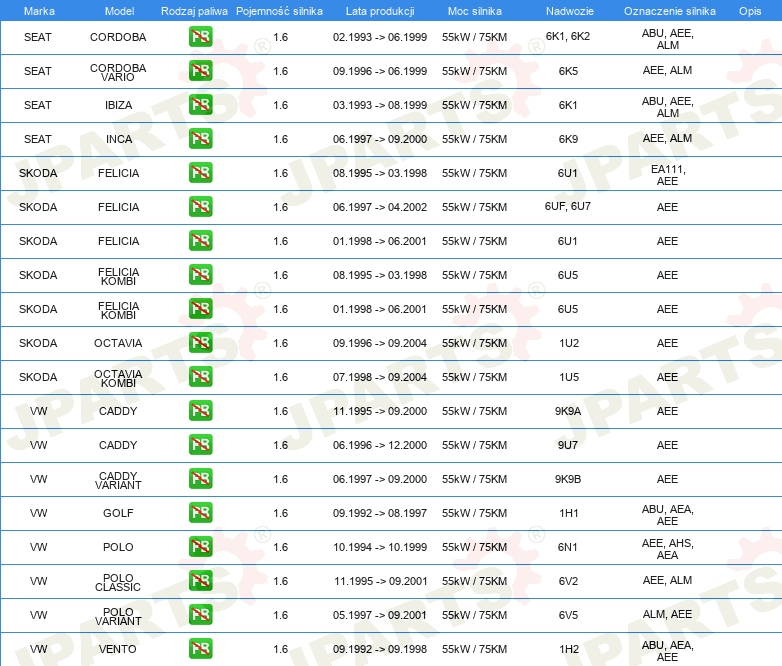Click the Nadwozie column header

(570, 11)
